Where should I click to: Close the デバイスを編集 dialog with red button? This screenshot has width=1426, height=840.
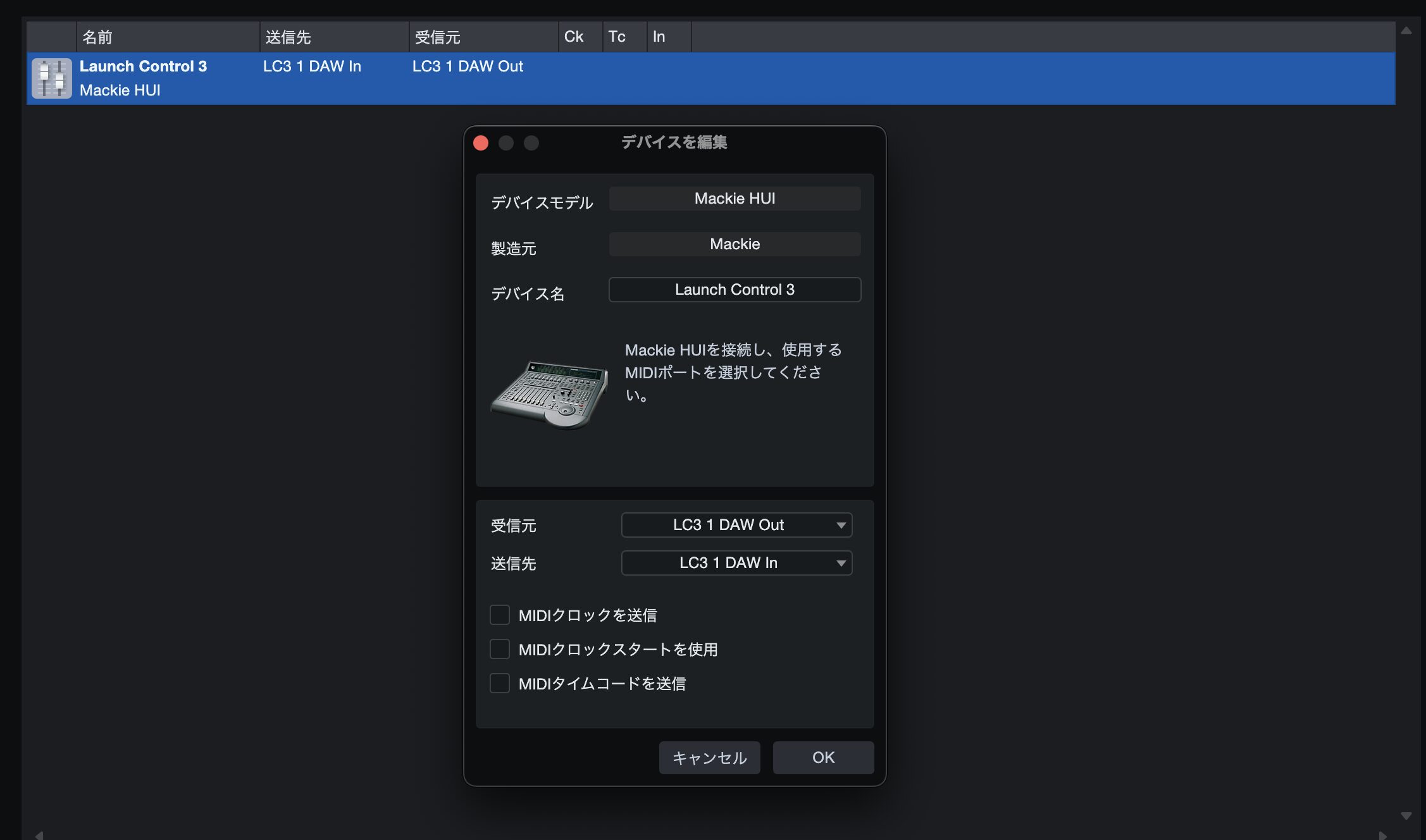click(x=481, y=143)
